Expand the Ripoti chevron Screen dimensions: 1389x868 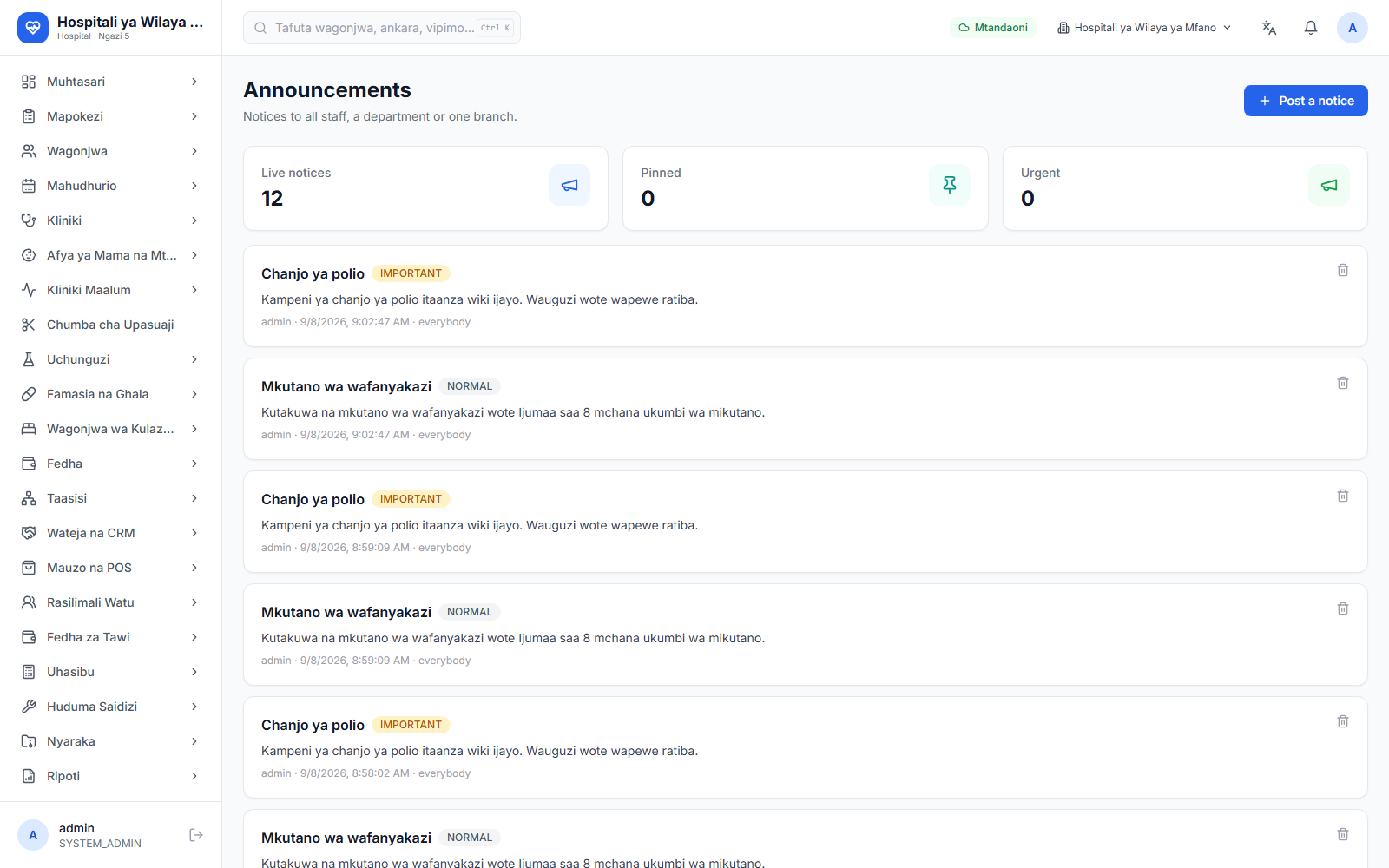[x=194, y=776]
